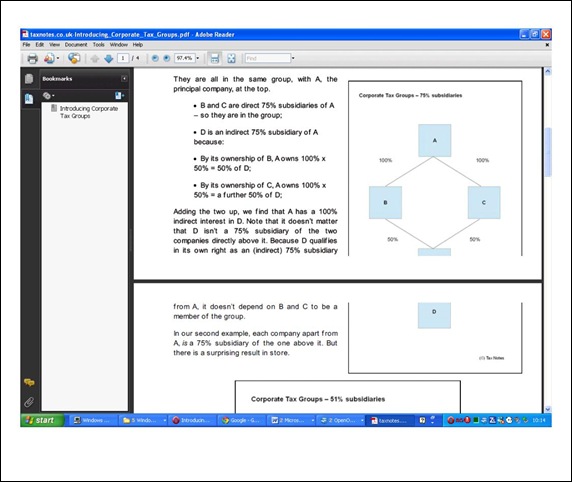Viewport: 572px width, 482px height.
Task: Open the Attachments paperclip panel
Action: tap(29, 402)
